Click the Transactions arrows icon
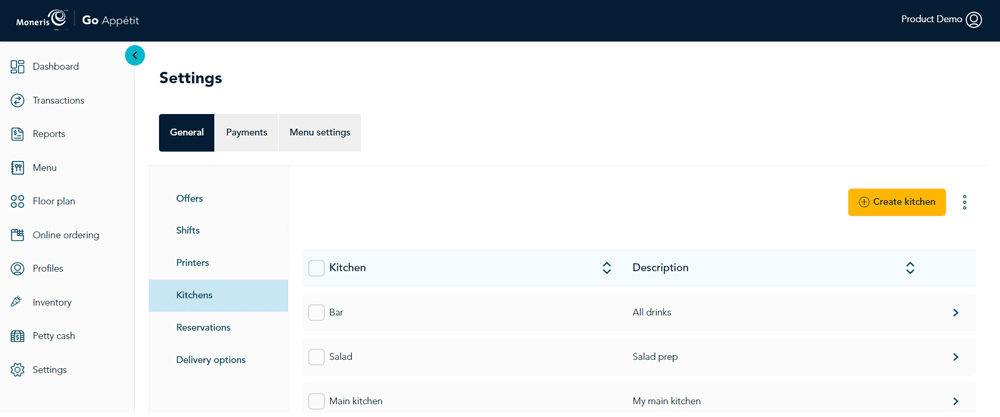This screenshot has height=417, width=1000. tap(17, 100)
